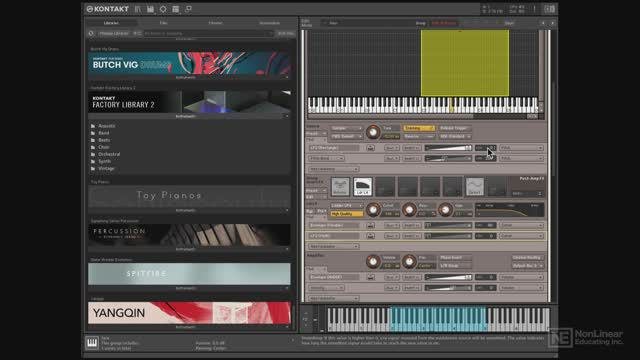Open LFO Sine modulator quick-jump icon in Source
Screen dimensions: 640x360
[x=370, y=148]
